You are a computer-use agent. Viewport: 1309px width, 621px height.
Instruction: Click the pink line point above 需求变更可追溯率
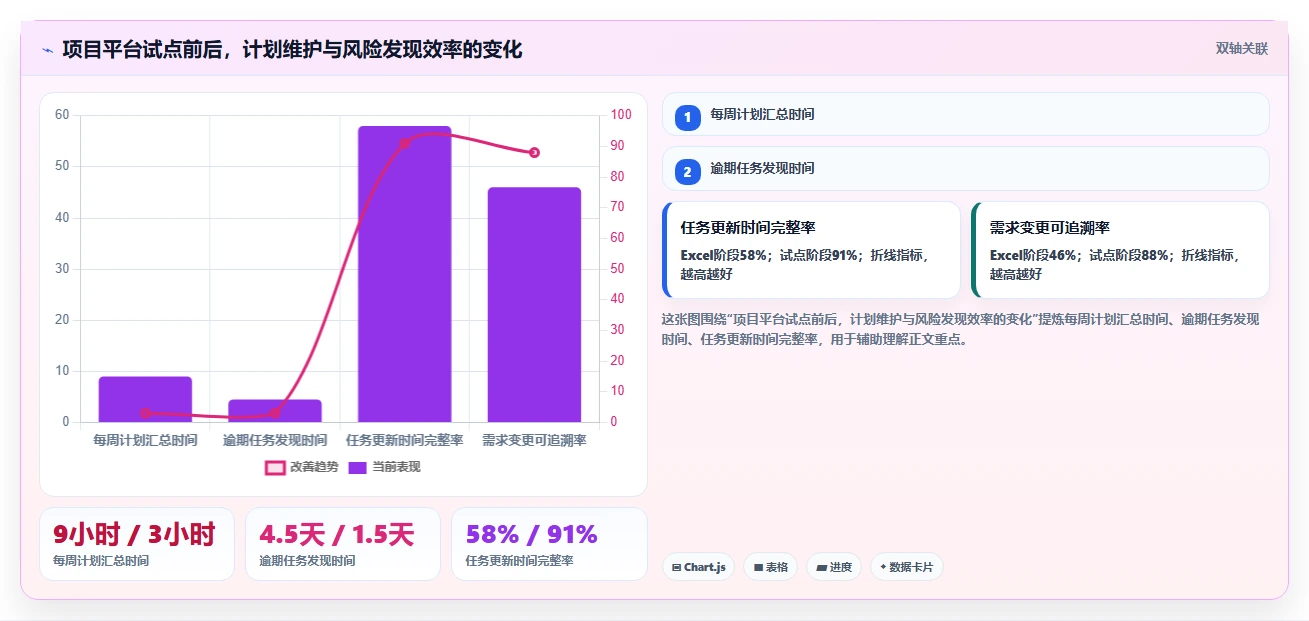coord(534,152)
